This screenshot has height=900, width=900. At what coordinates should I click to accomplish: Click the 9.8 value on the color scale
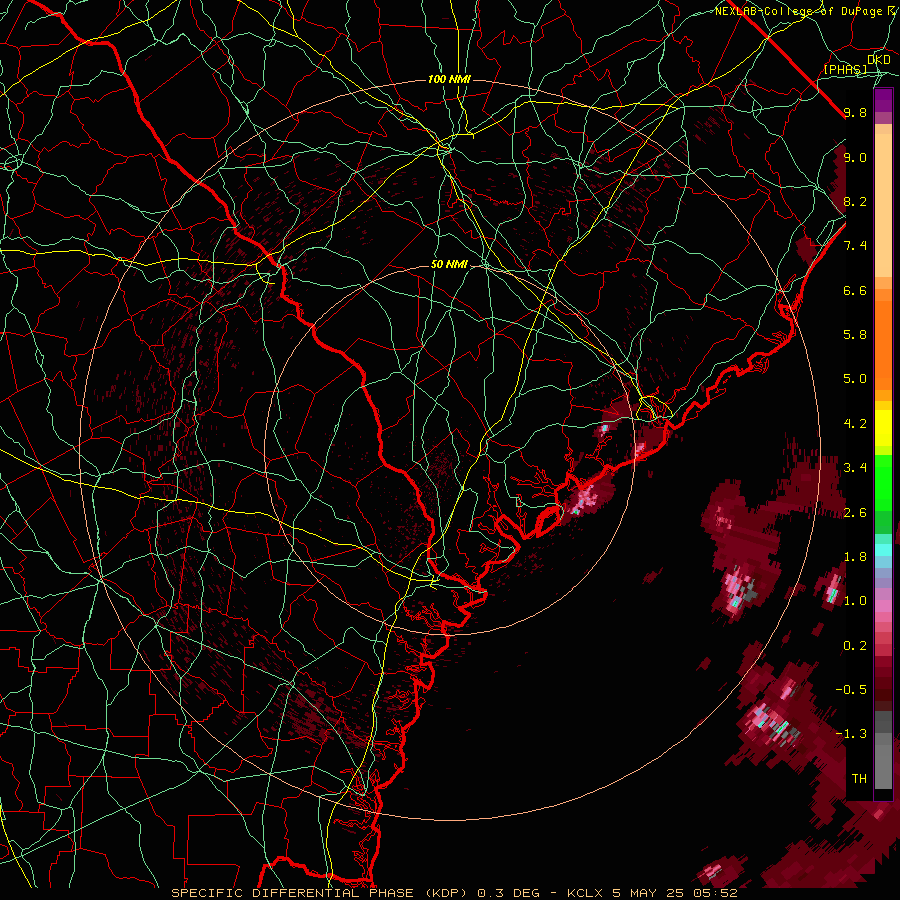[x=855, y=113]
